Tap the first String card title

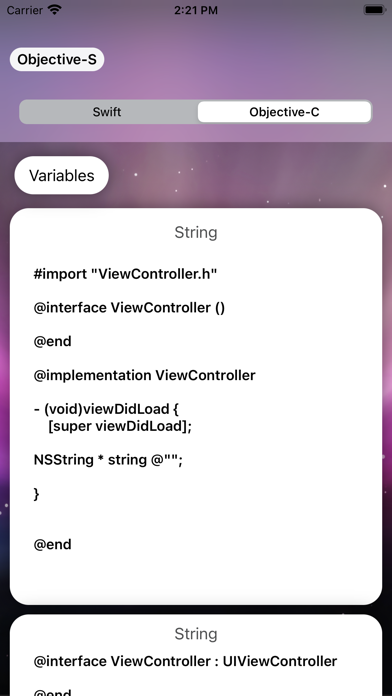pyautogui.click(x=196, y=232)
